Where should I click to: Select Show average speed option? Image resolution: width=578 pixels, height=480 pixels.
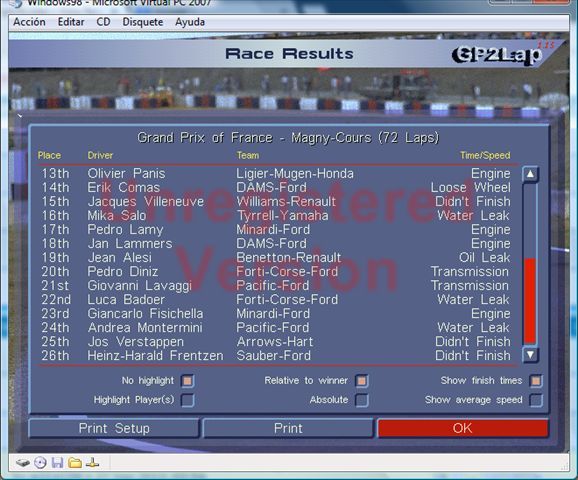(x=536, y=400)
